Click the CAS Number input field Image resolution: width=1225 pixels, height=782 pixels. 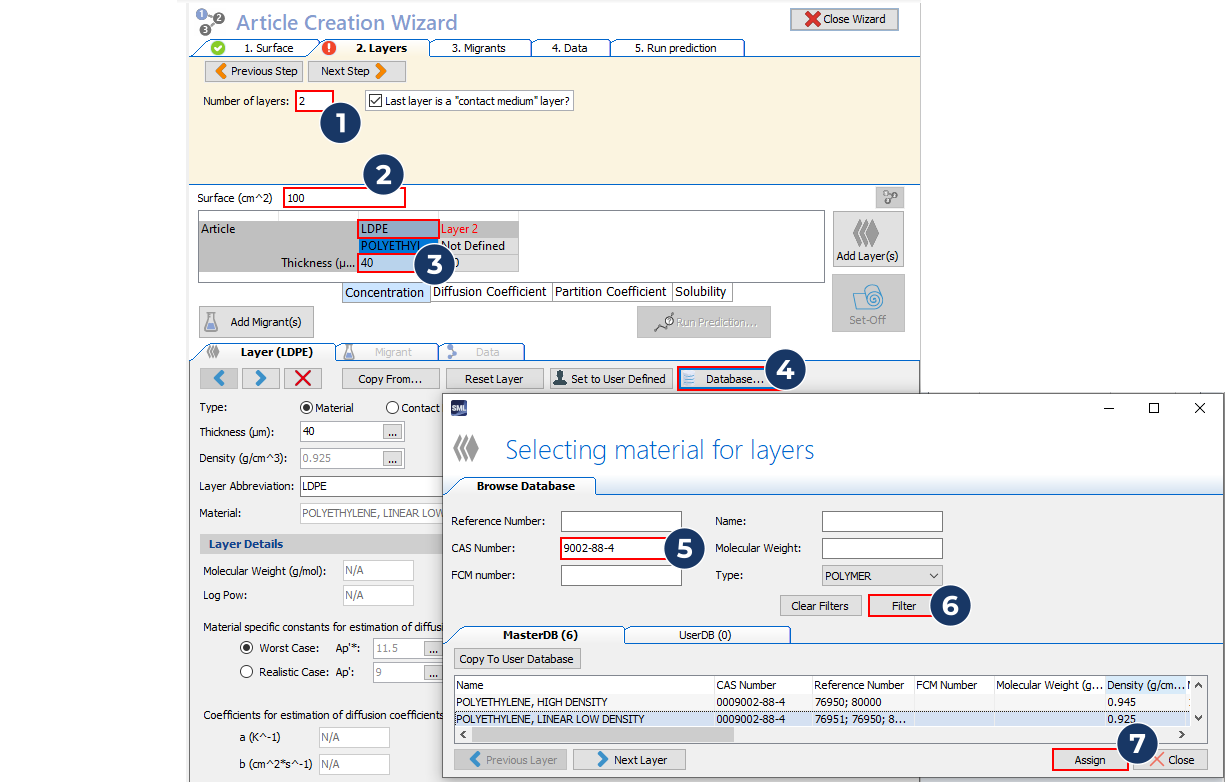click(x=613, y=548)
